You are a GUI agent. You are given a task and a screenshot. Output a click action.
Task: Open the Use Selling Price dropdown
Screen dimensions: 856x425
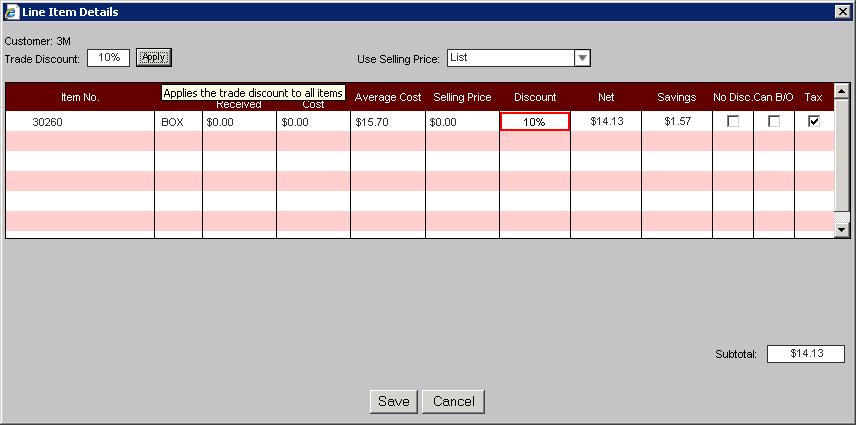pos(582,58)
